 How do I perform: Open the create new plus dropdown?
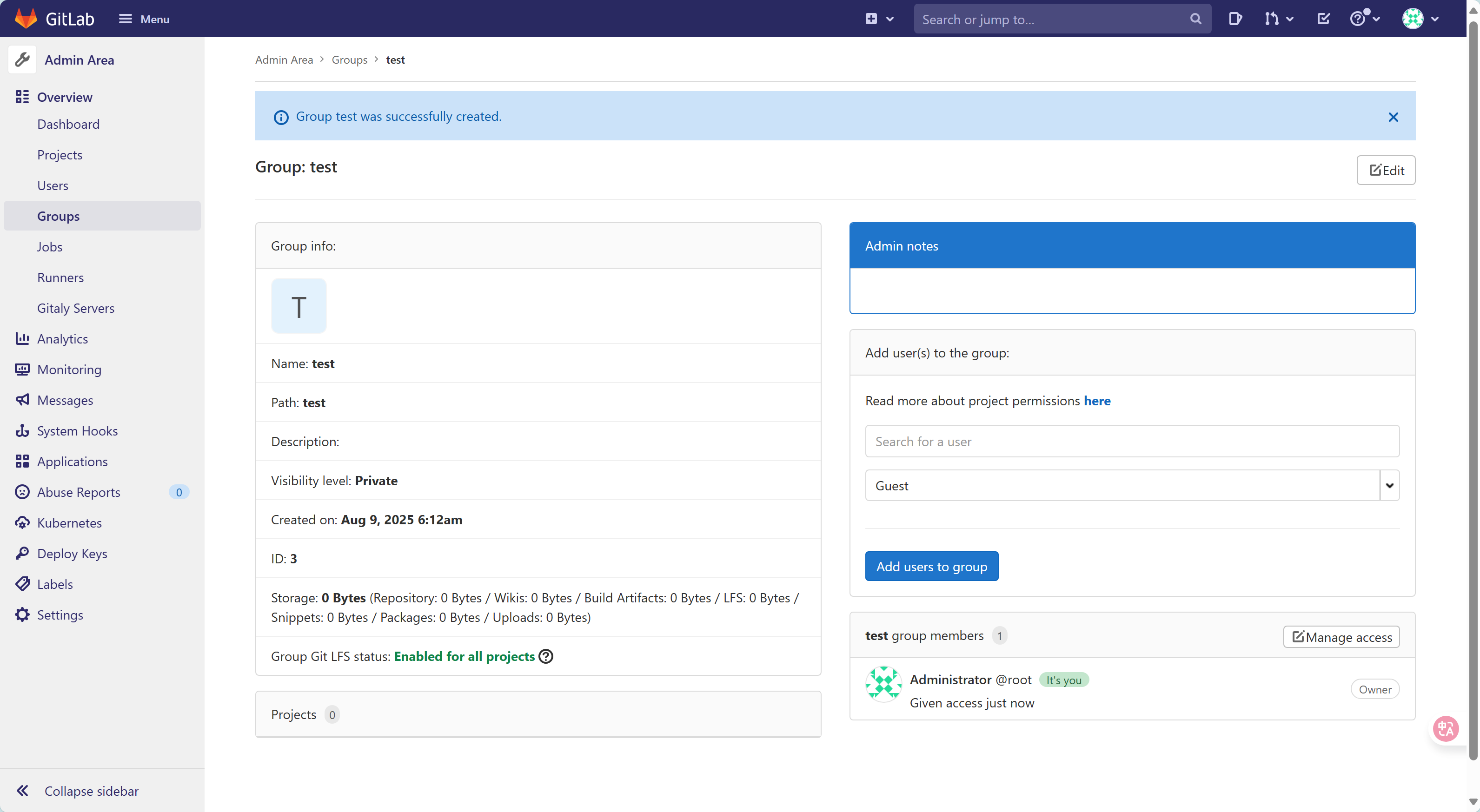point(879,19)
